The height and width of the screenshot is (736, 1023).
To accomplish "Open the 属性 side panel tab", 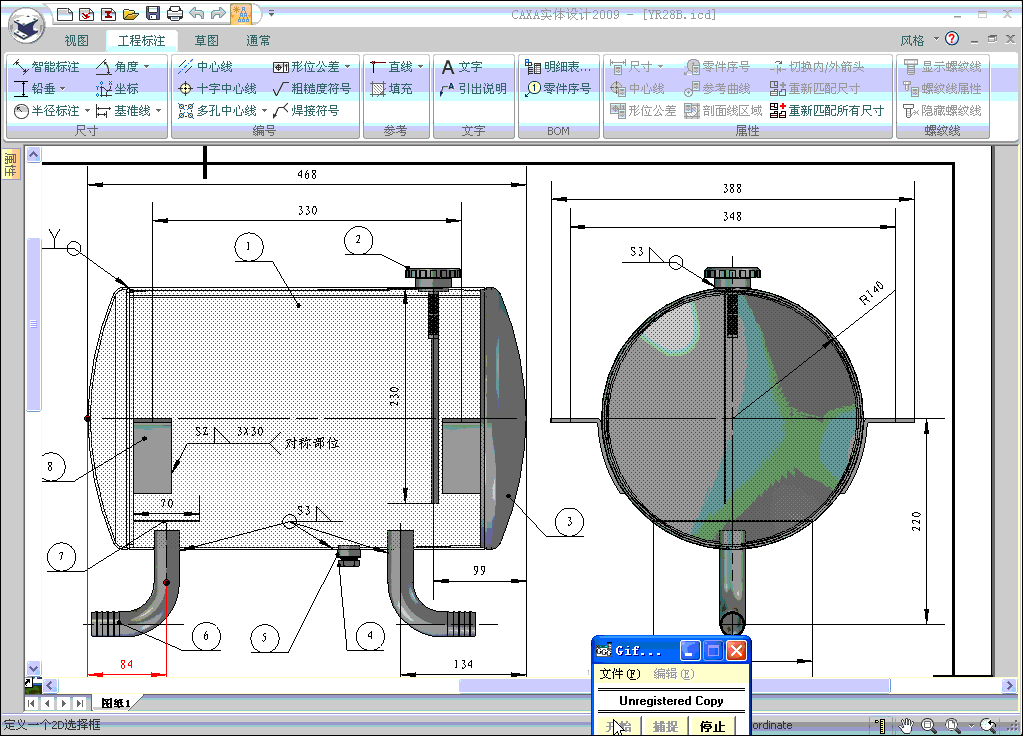I will [10, 163].
